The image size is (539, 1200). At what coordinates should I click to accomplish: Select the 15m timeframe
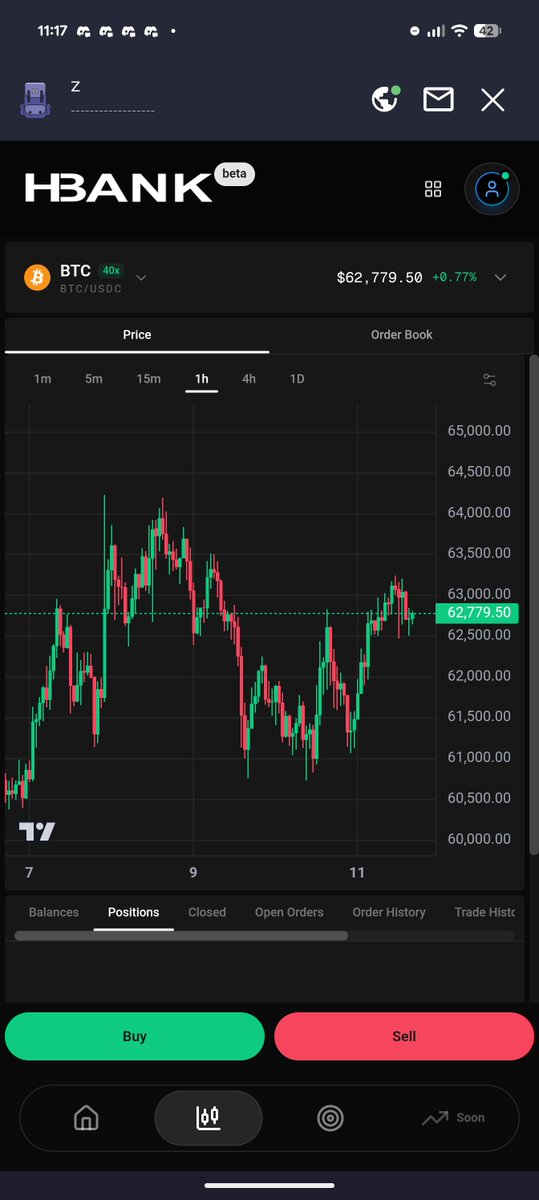pyautogui.click(x=148, y=379)
